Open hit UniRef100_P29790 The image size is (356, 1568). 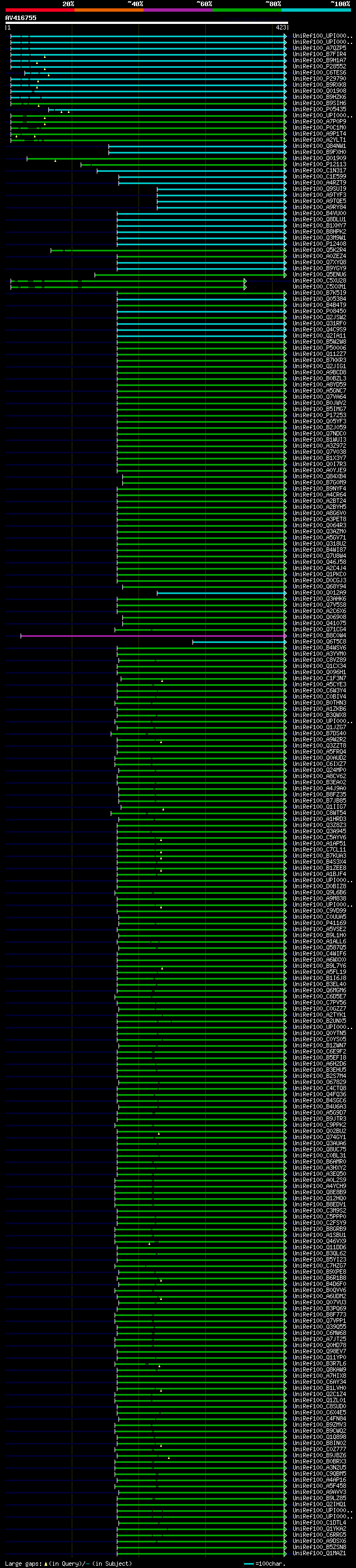(319, 78)
